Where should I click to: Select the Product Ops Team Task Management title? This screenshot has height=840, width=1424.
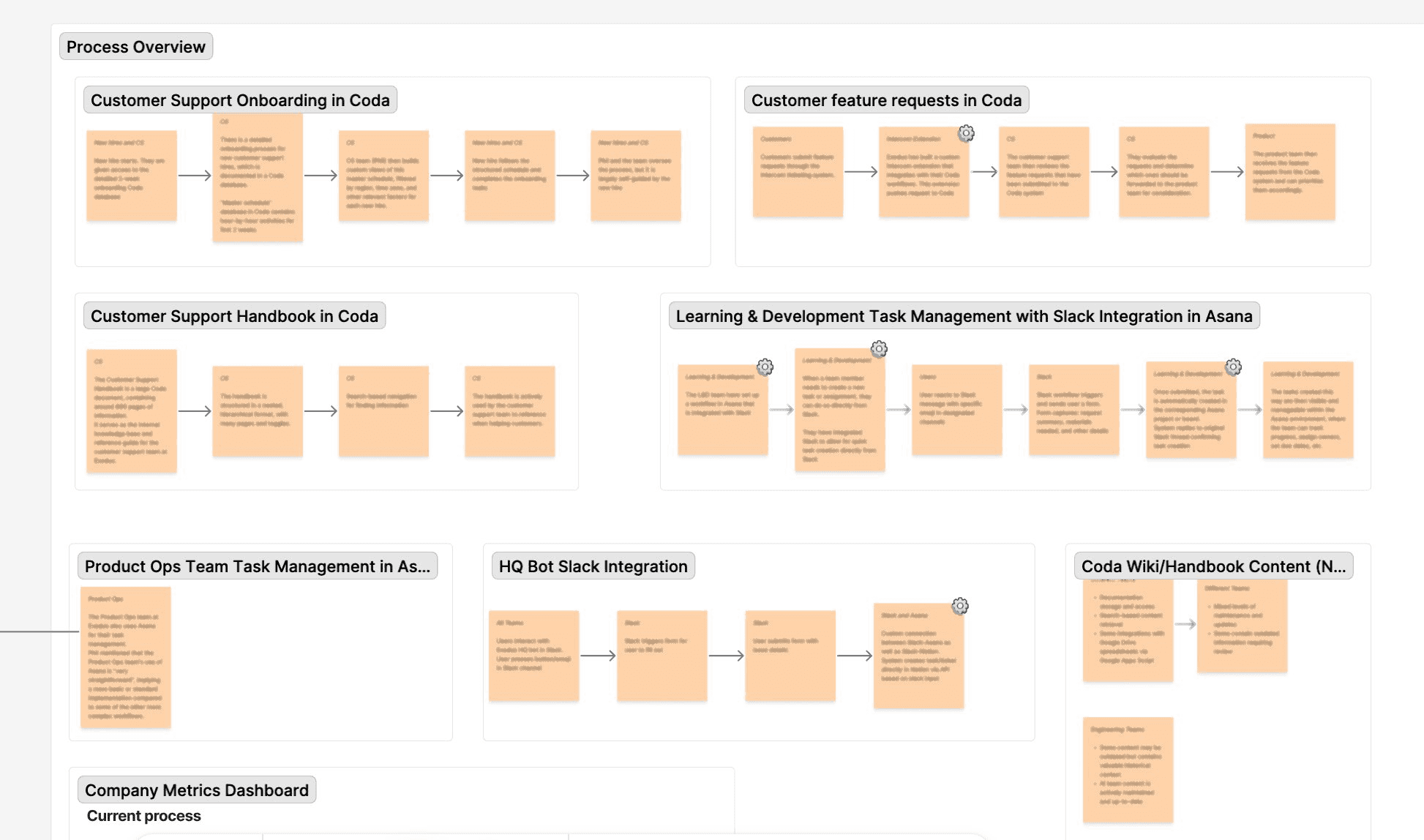coord(258,566)
